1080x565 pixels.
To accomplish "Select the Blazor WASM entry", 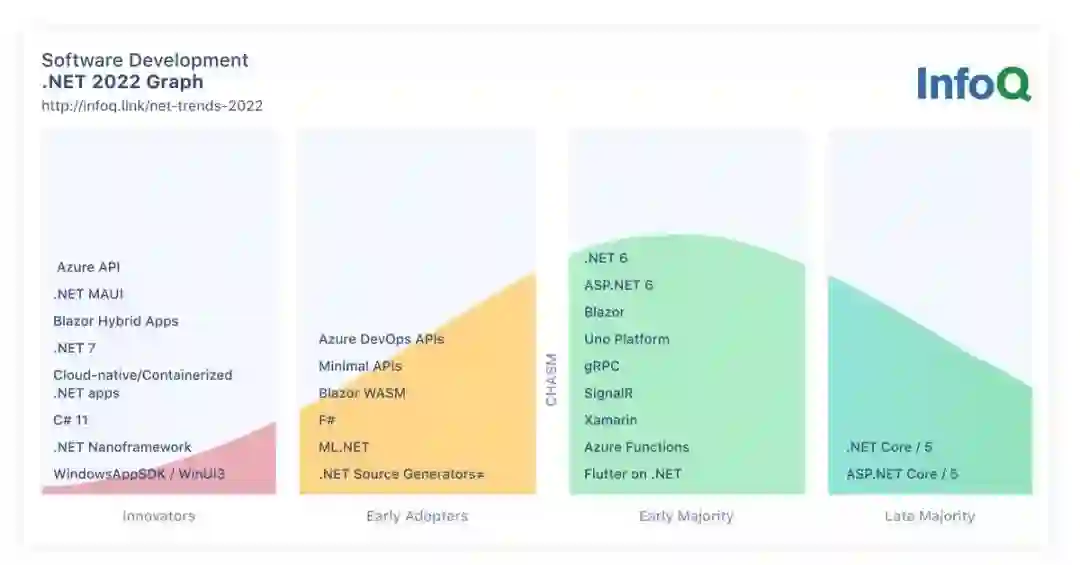I will coord(362,393).
